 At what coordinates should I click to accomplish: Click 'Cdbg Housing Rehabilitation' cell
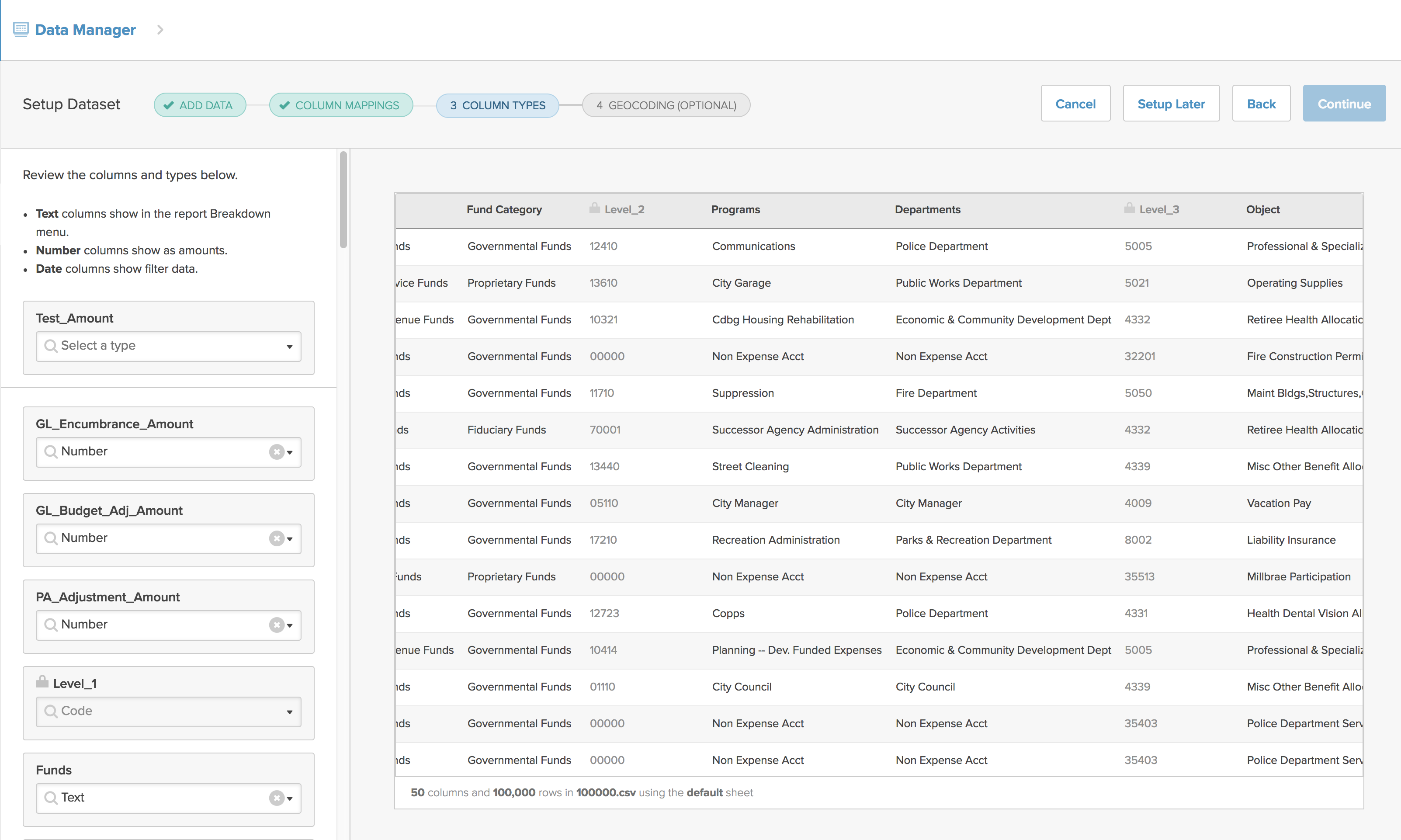783,320
